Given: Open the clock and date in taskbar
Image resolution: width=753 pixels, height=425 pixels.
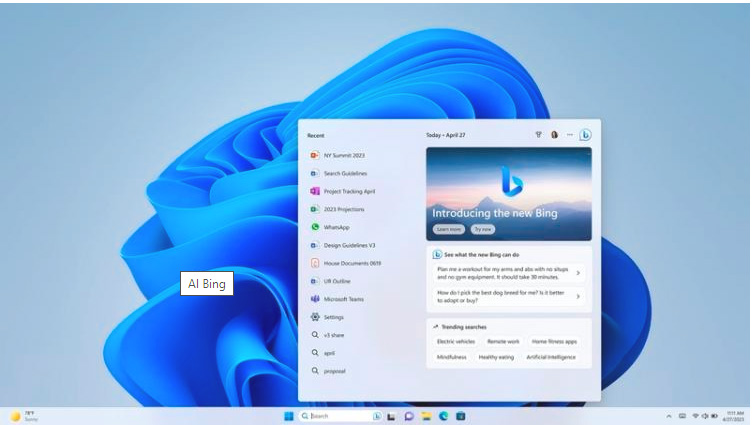Looking at the screenshot, I should click(735, 416).
